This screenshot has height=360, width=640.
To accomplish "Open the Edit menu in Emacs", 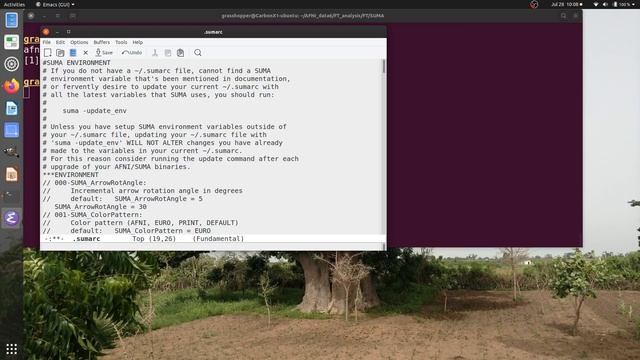I will (x=60, y=42).
